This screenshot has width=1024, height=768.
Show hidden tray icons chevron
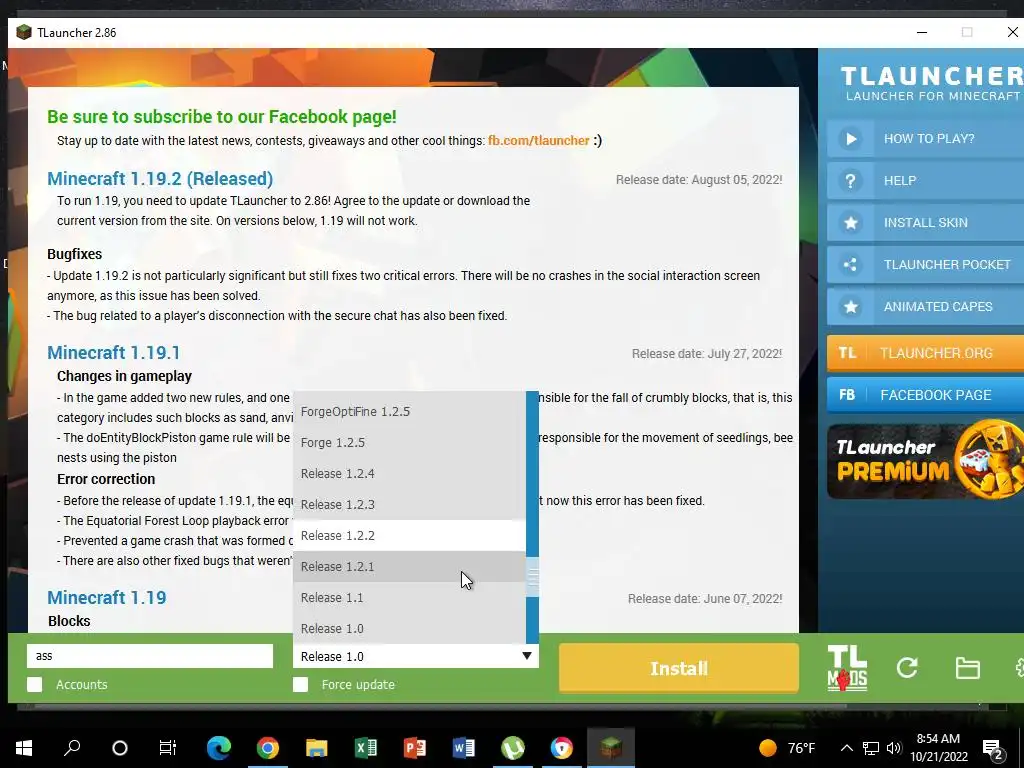846,748
